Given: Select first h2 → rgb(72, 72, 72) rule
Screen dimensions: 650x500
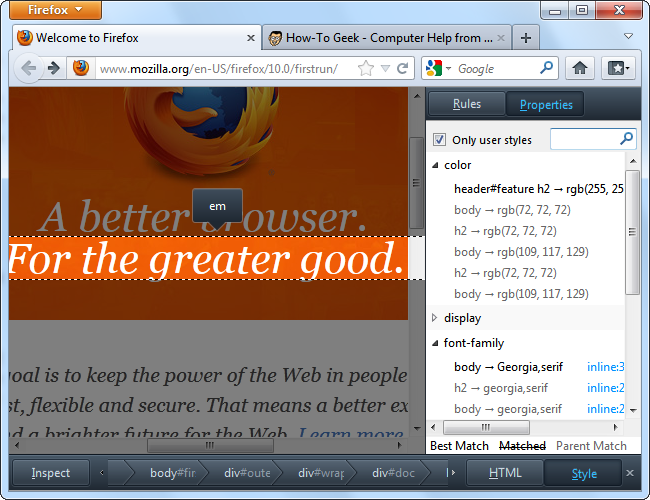Looking at the screenshot, I should (505, 231).
